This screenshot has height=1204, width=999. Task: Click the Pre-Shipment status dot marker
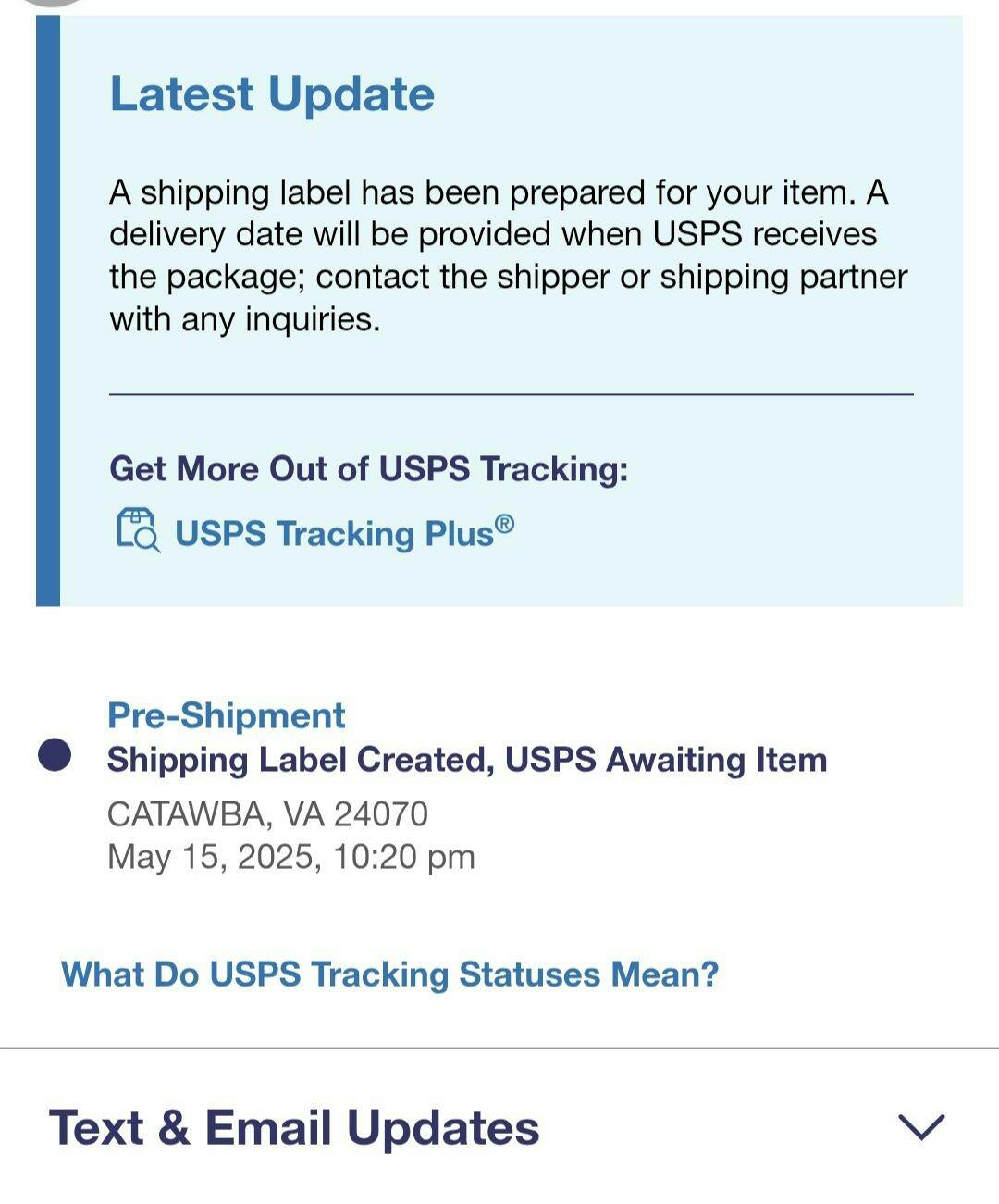55,754
